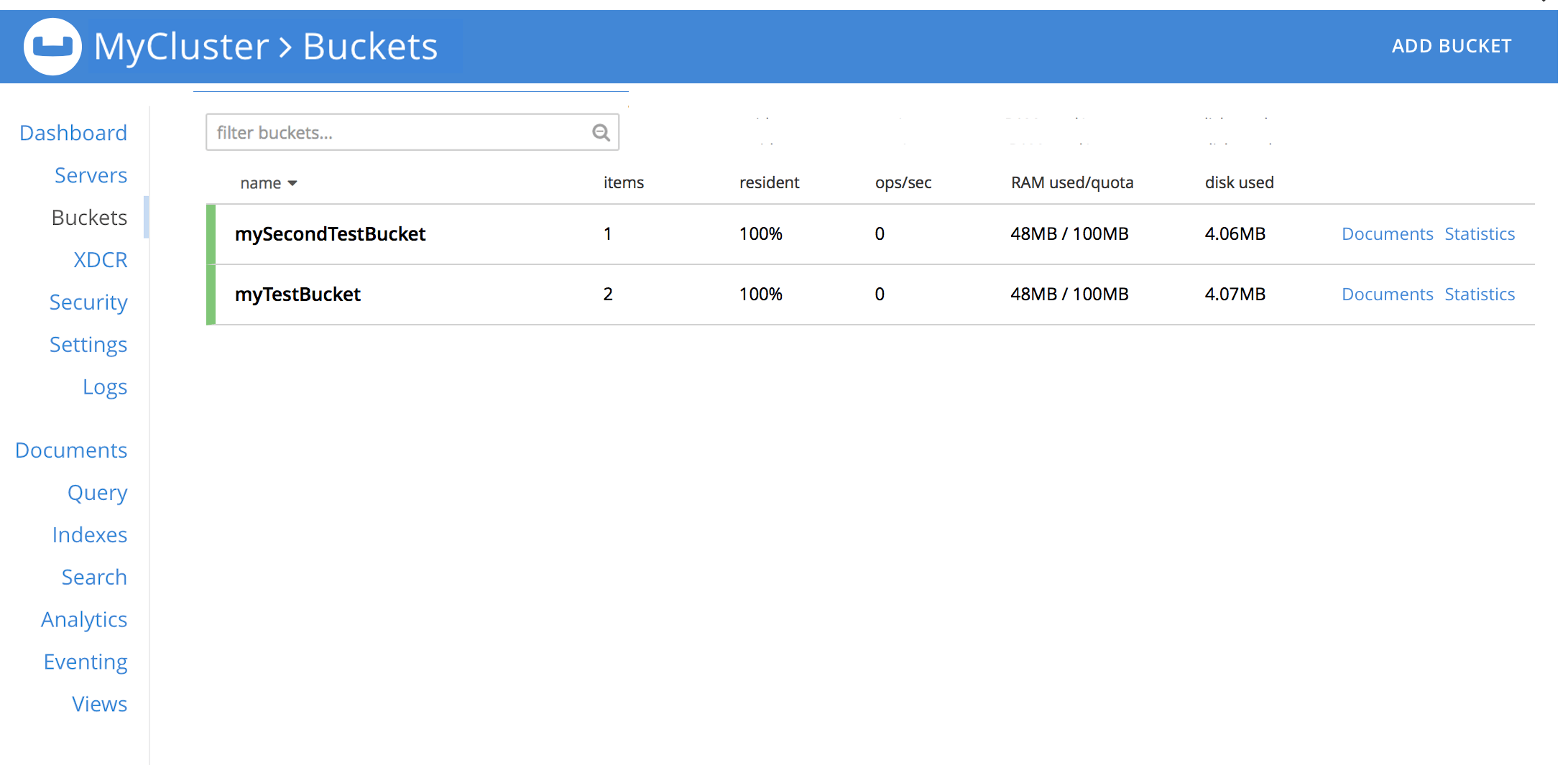
Task: Open the Logs section
Action: [105, 386]
